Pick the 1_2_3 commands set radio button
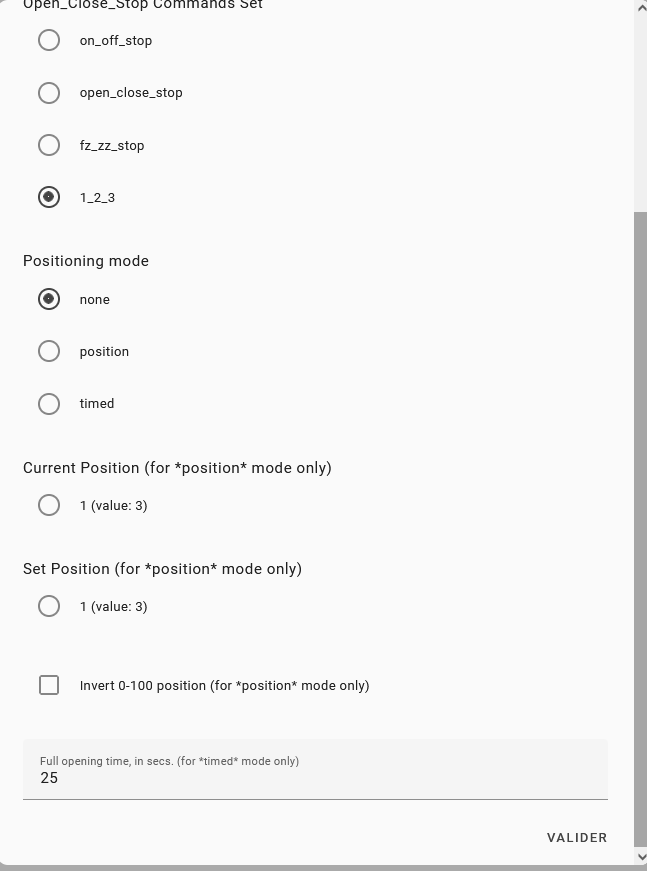 pyautogui.click(x=49, y=197)
